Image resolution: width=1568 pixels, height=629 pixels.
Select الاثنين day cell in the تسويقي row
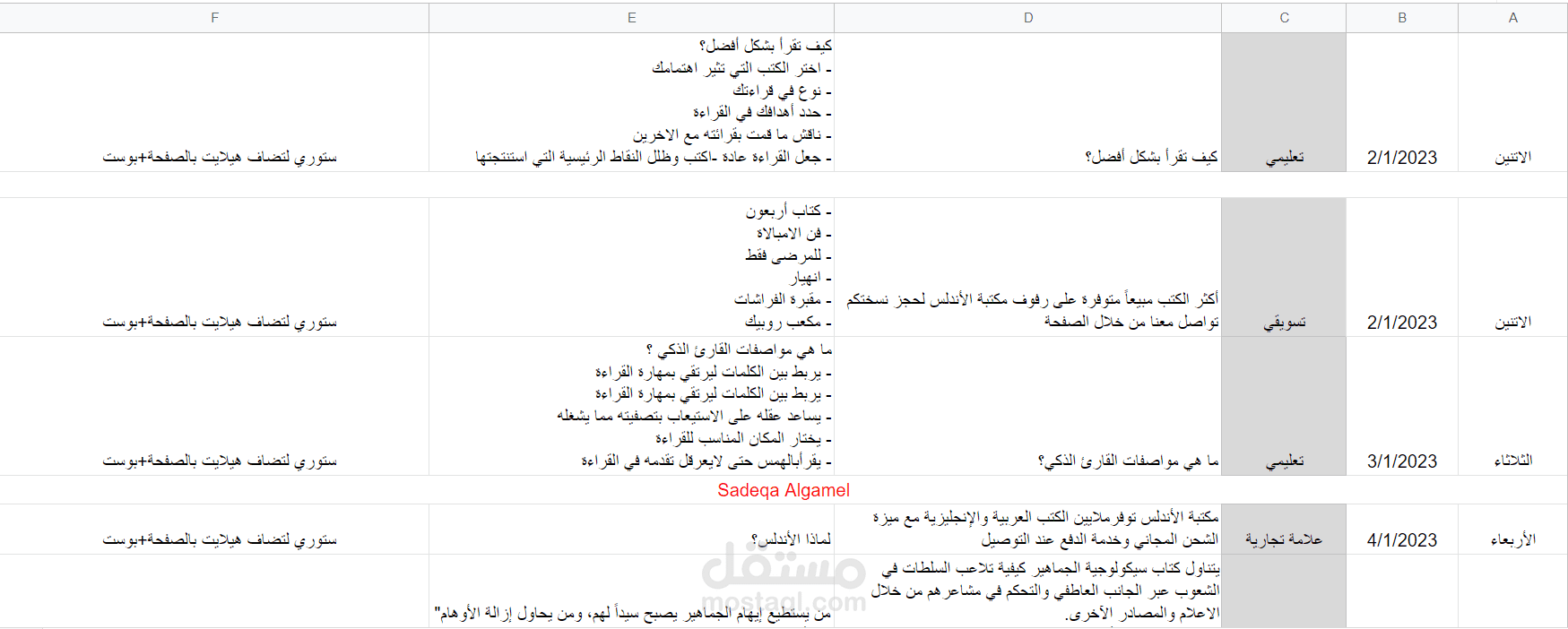(x=1512, y=267)
